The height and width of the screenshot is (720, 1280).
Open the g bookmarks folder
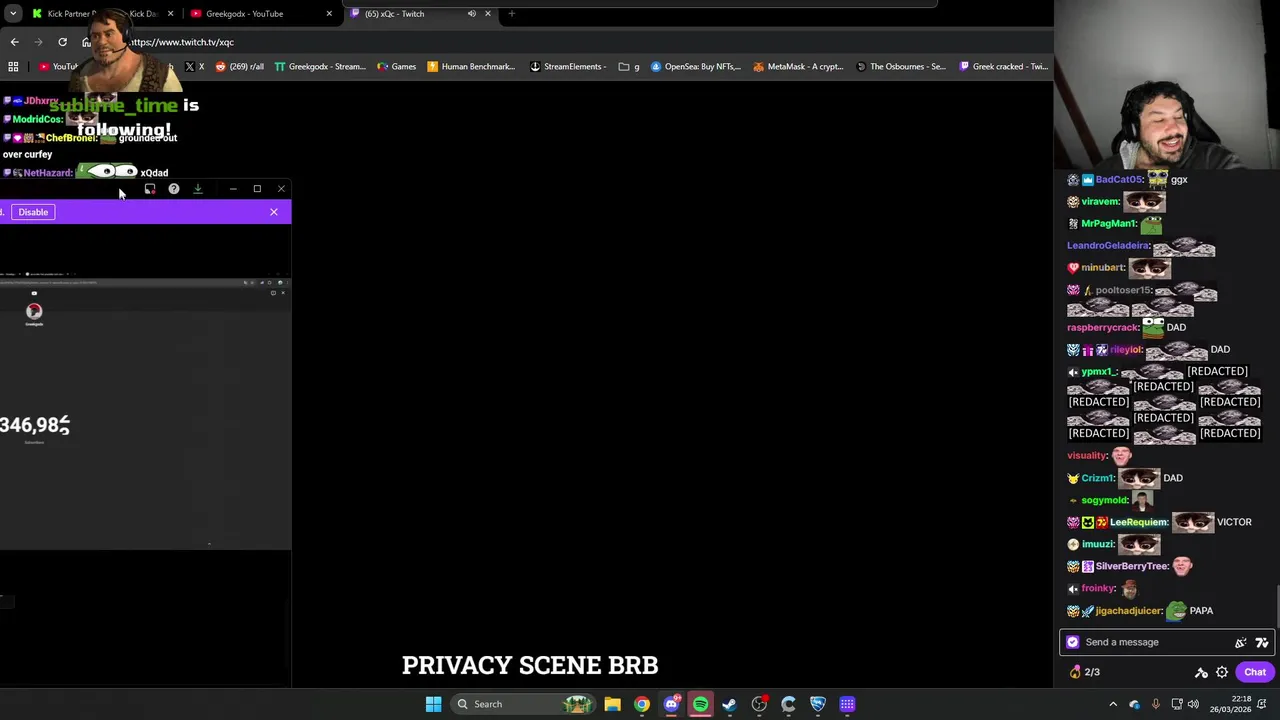click(x=629, y=66)
